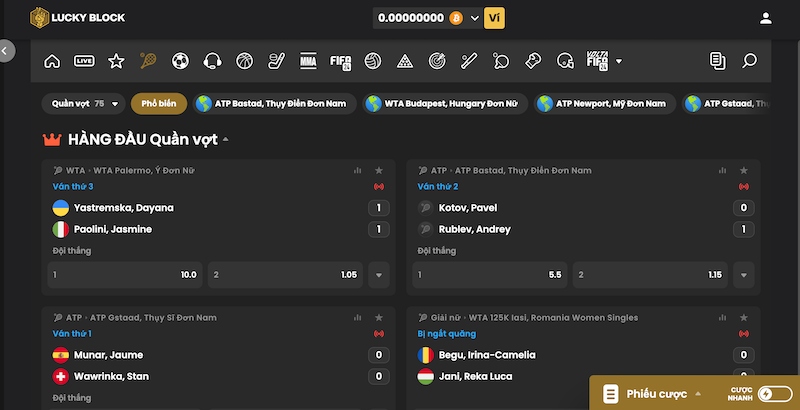Select the MMA sport icon
Viewport: 800px width, 410px height.
(308, 61)
